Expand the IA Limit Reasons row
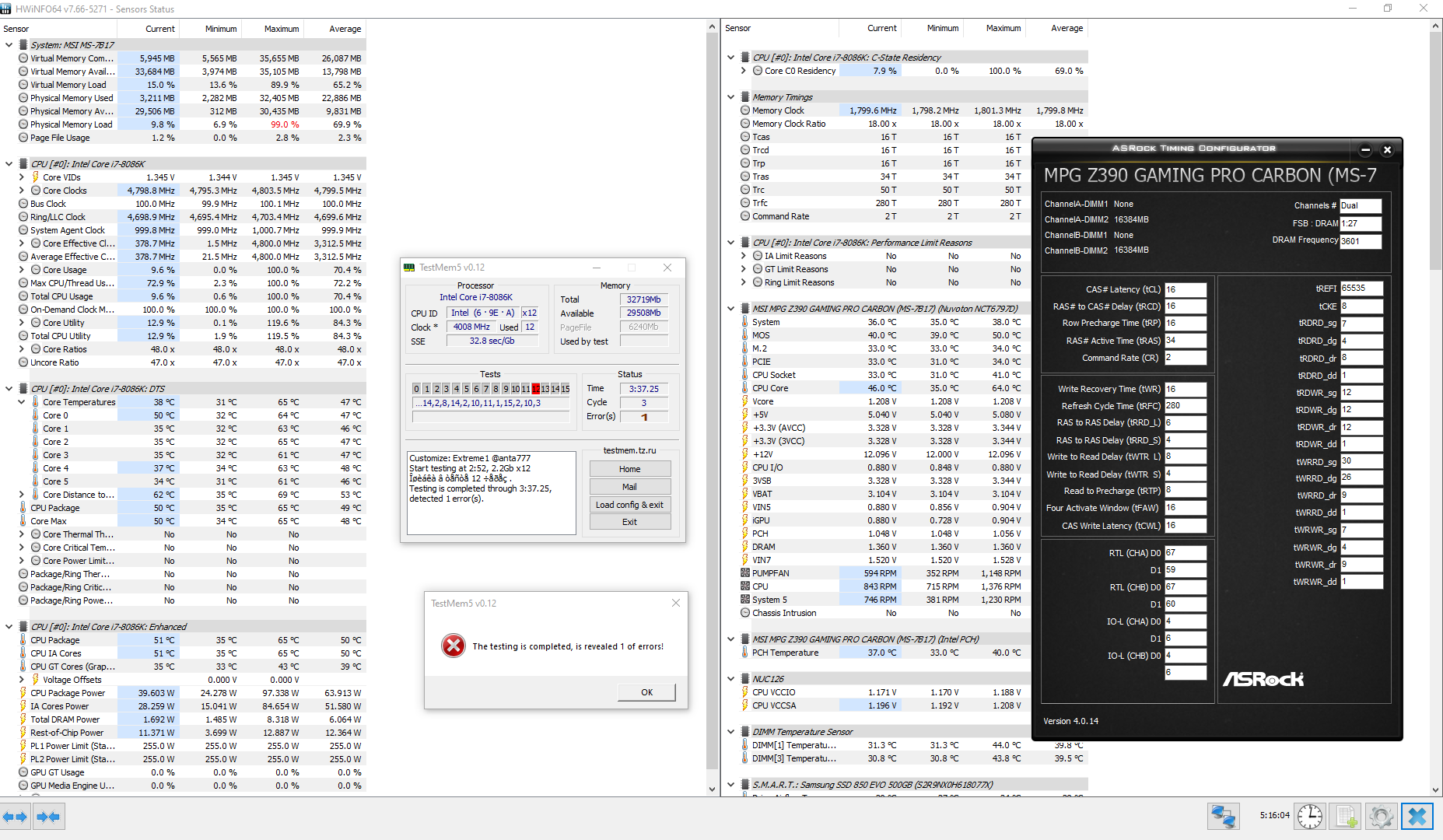 click(x=744, y=256)
